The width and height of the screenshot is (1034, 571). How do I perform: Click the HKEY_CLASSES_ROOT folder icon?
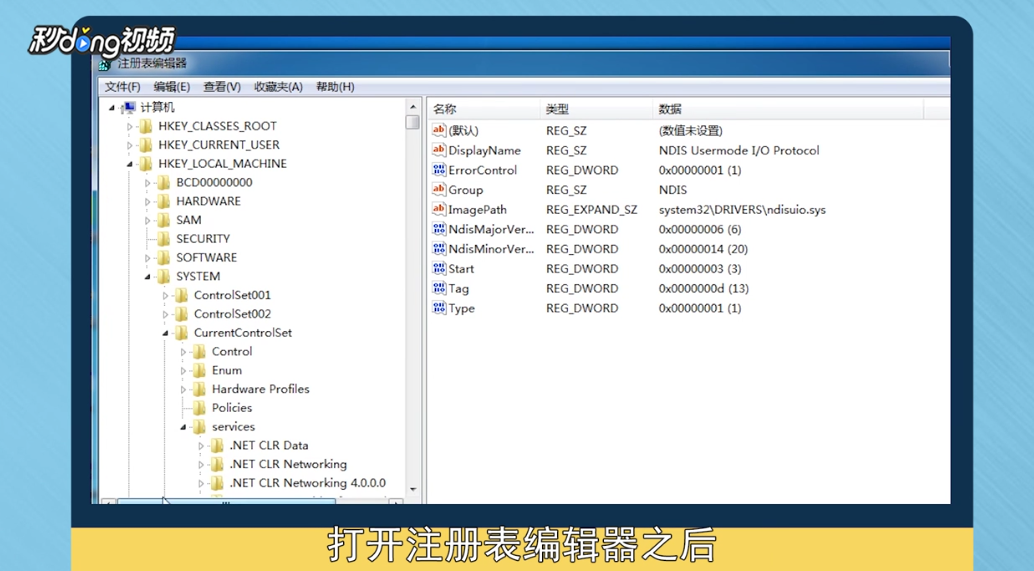(146, 126)
